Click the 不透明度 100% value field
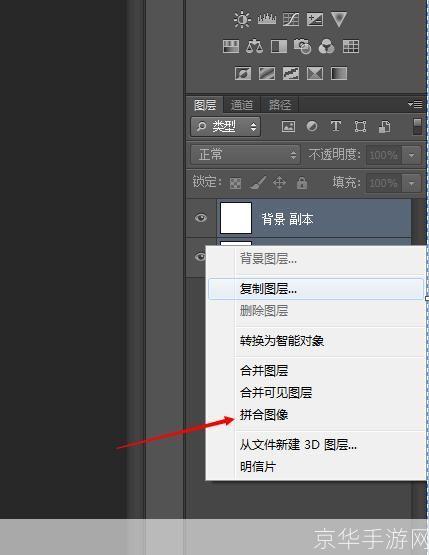This screenshot has height=555, width=429. click(x=384, y=155)
